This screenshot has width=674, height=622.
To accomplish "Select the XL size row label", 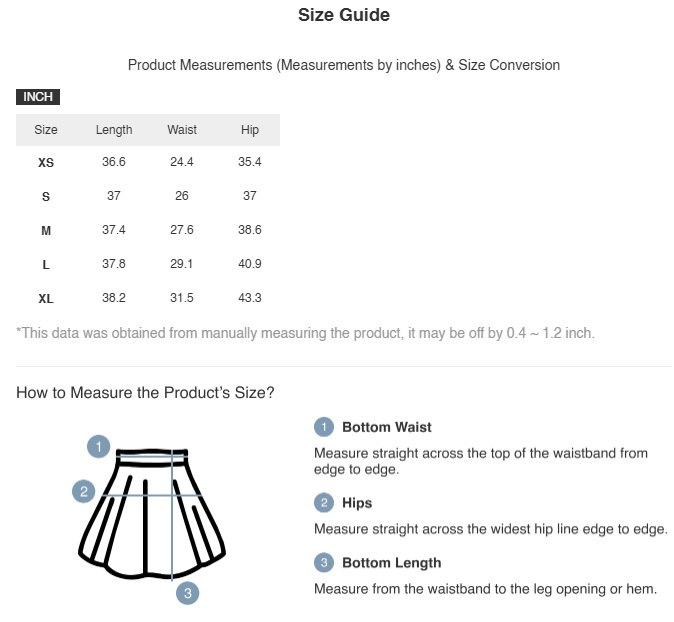I will tap(46, 299).
